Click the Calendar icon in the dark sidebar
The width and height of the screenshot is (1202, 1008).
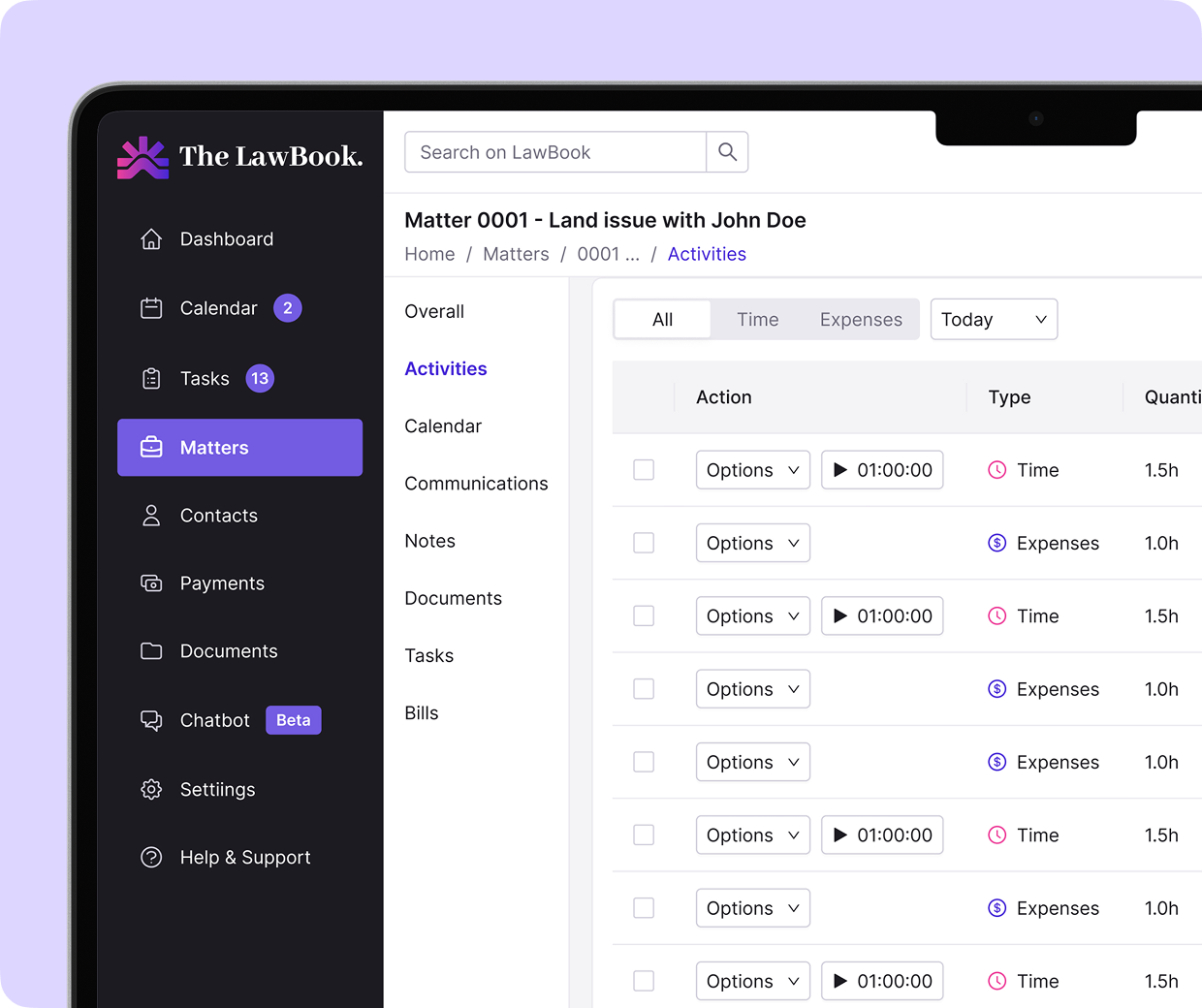pyautogui.click(x=151, y=308)
